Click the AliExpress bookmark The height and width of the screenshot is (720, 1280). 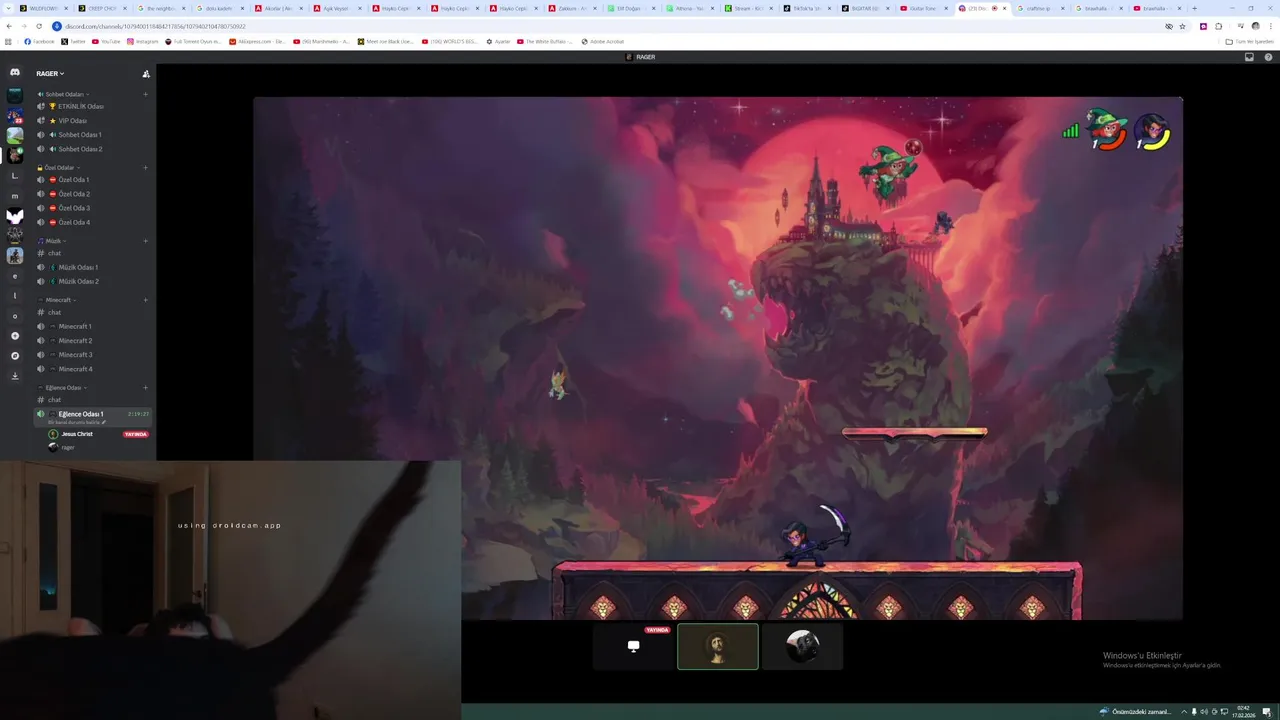pos(258,42)
